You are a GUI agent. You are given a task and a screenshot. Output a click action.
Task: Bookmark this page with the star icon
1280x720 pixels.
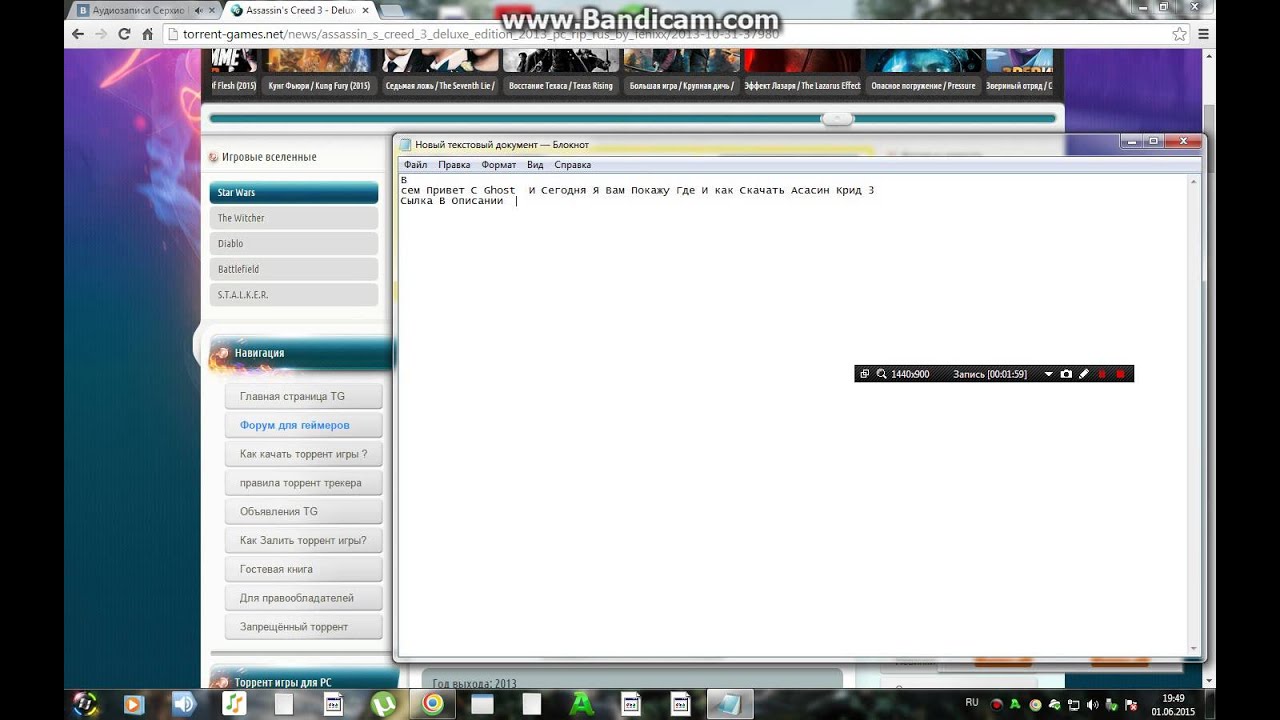coord(1180,33)
